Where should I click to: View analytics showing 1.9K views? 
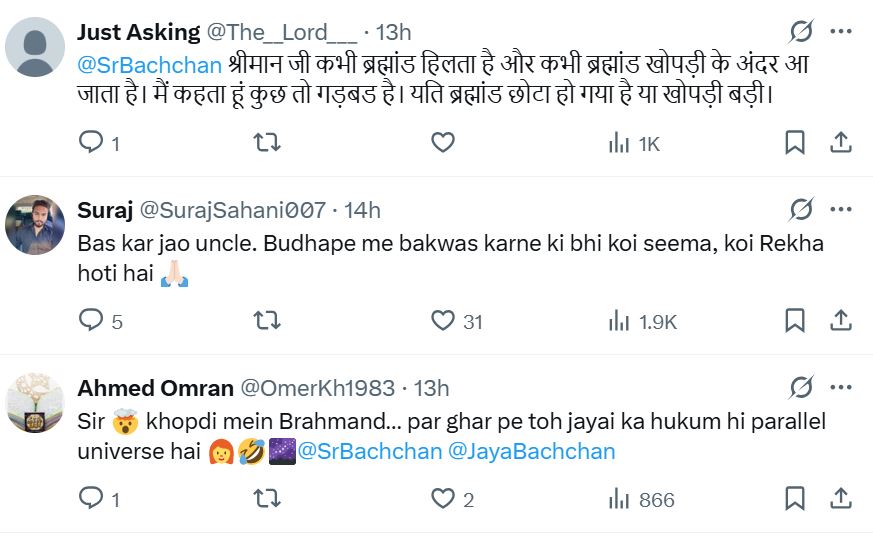click(643, 321)
